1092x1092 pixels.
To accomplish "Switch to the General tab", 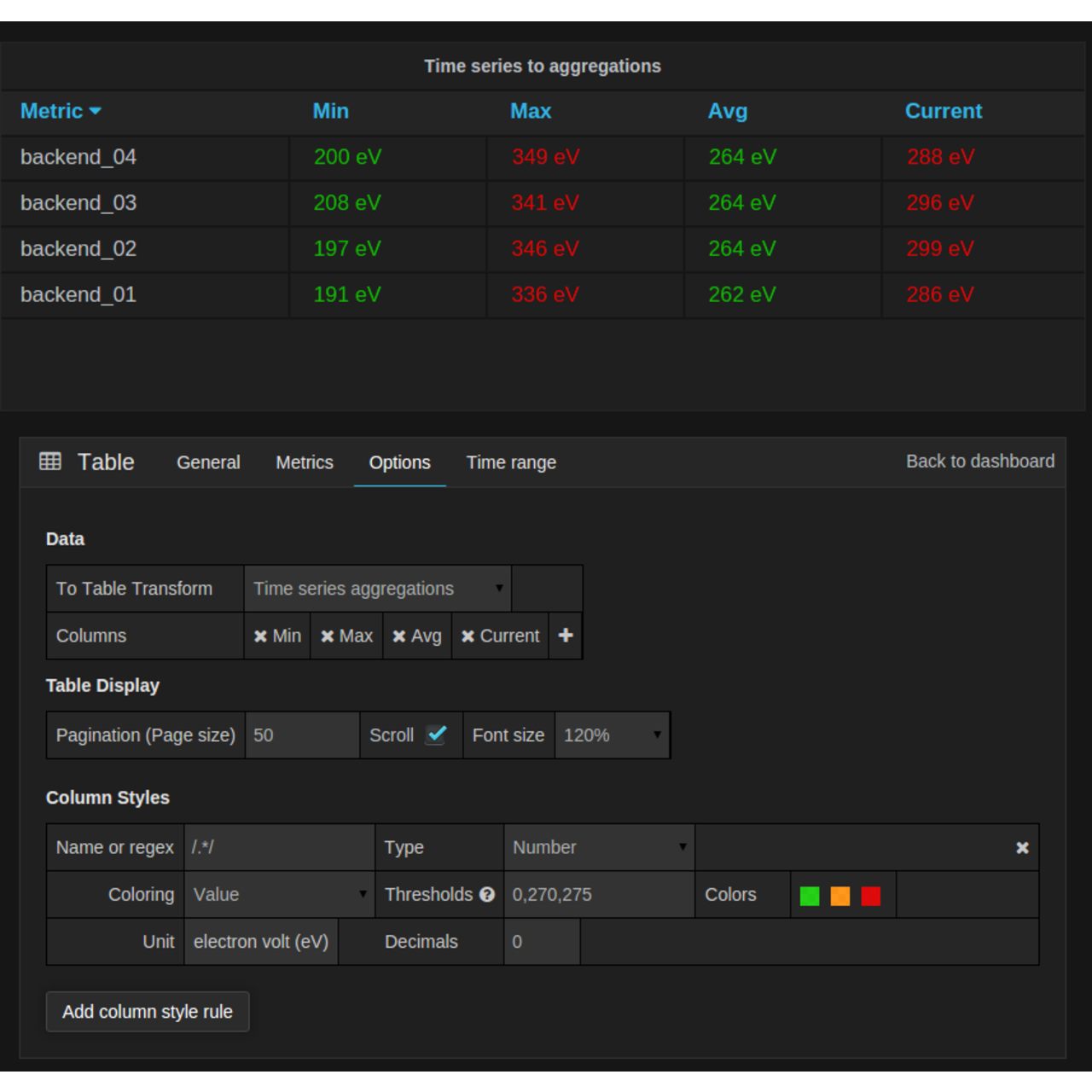I will click(x=207, y=462).
